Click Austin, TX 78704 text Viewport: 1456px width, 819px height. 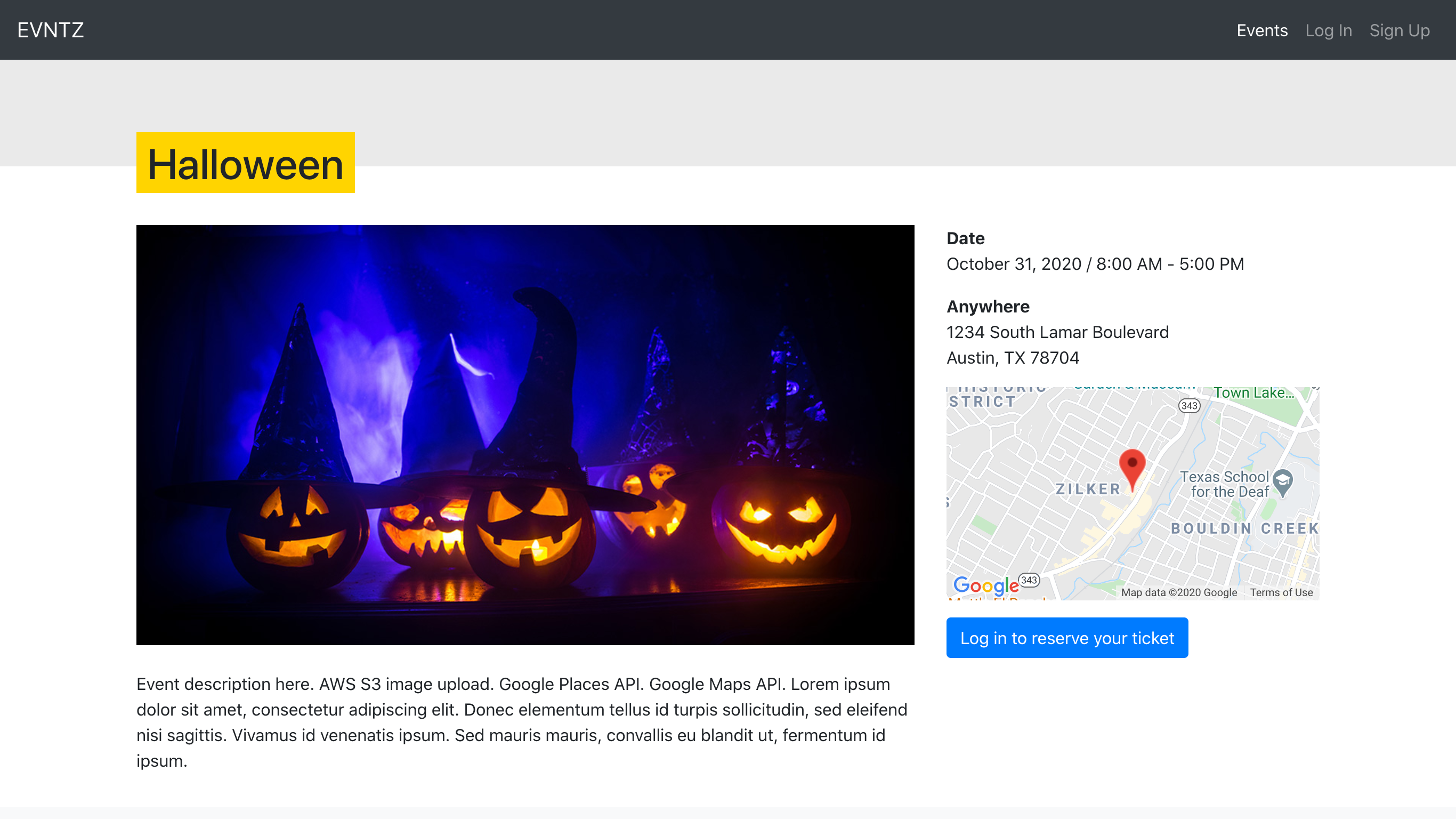point(1013,357)
